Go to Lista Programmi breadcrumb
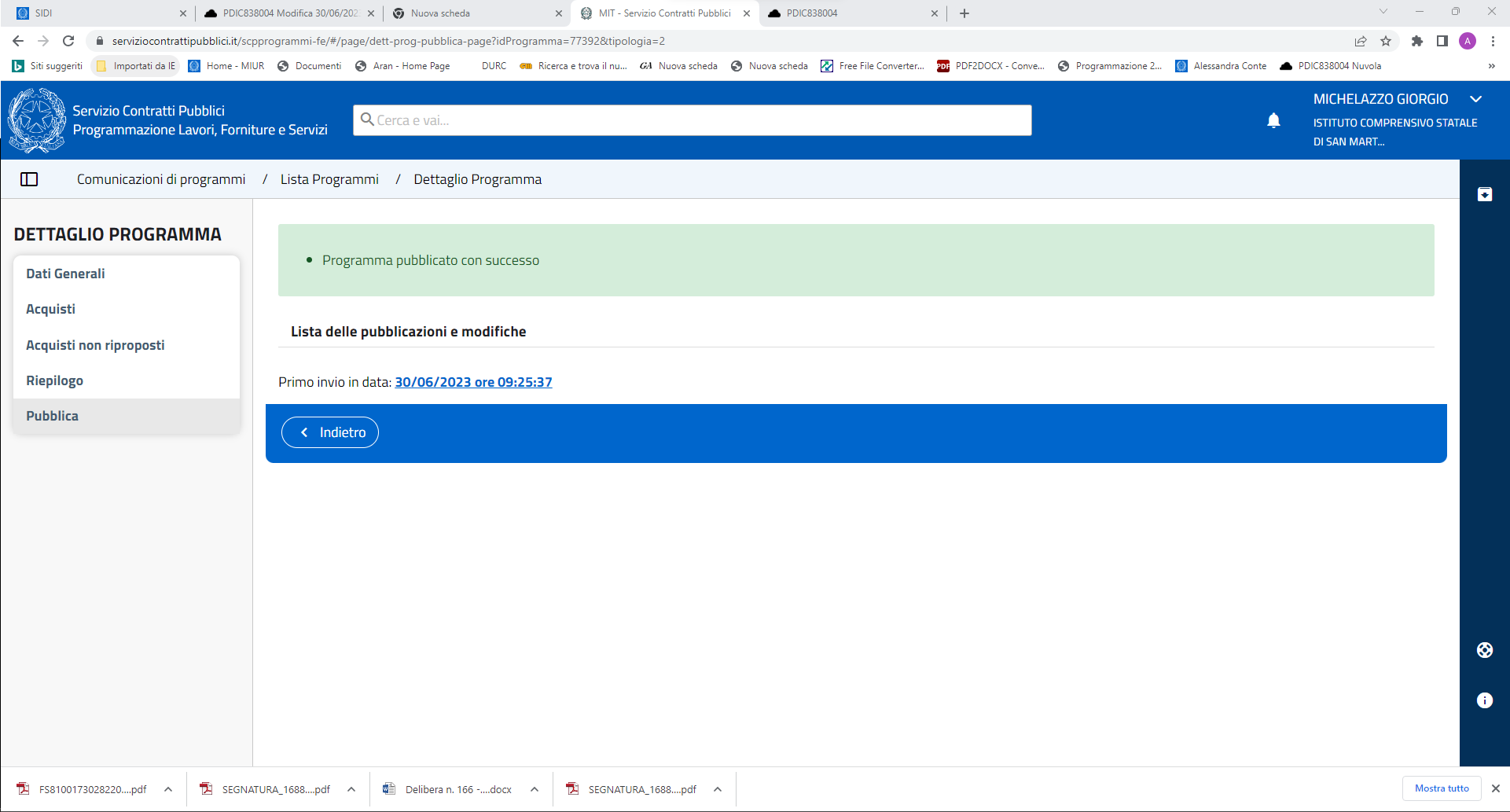This screenshot has height=812, width=1510. click(x=329, y=179)
